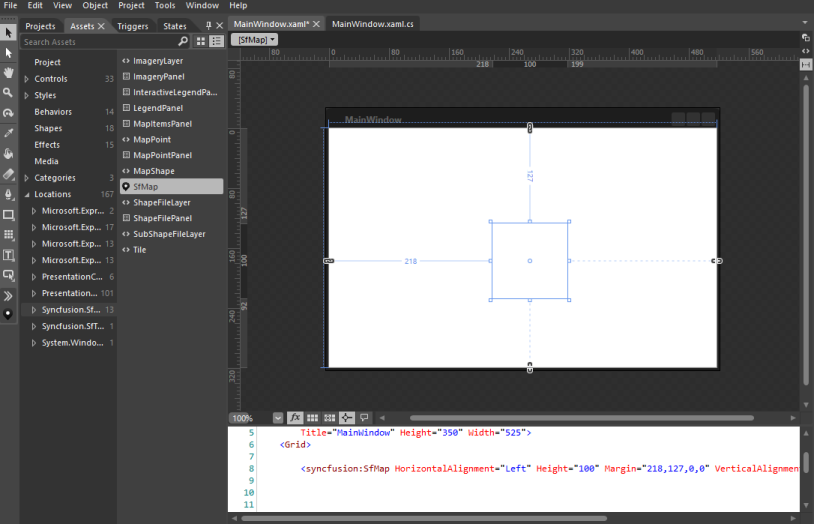Open the MainWindow.xaml.cs document tab
The height and width of the screenshot is (524, 814).
(x=373, y=24)
